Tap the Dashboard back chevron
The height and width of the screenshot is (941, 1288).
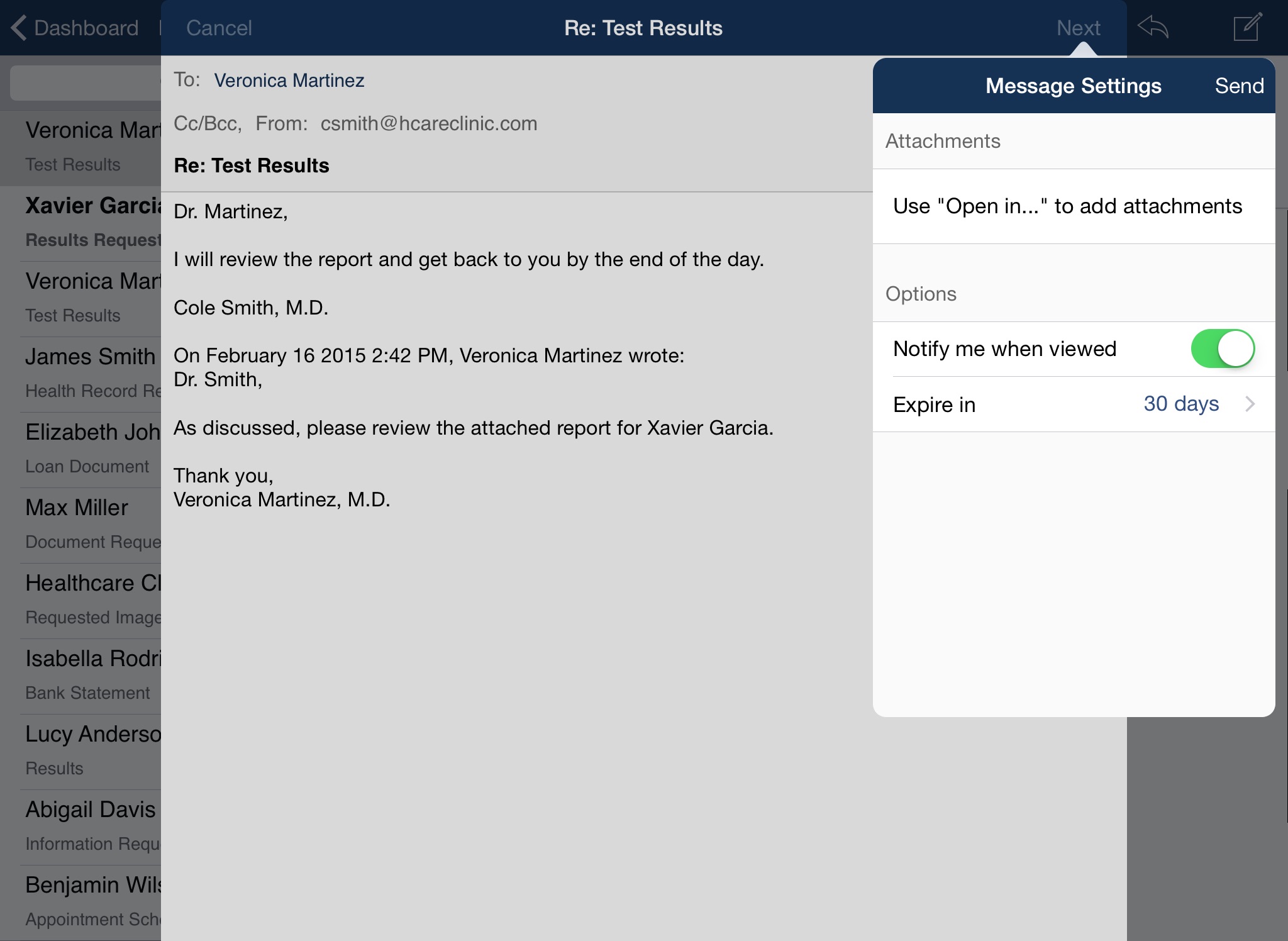pyautogui.click(x=19, y=28)
